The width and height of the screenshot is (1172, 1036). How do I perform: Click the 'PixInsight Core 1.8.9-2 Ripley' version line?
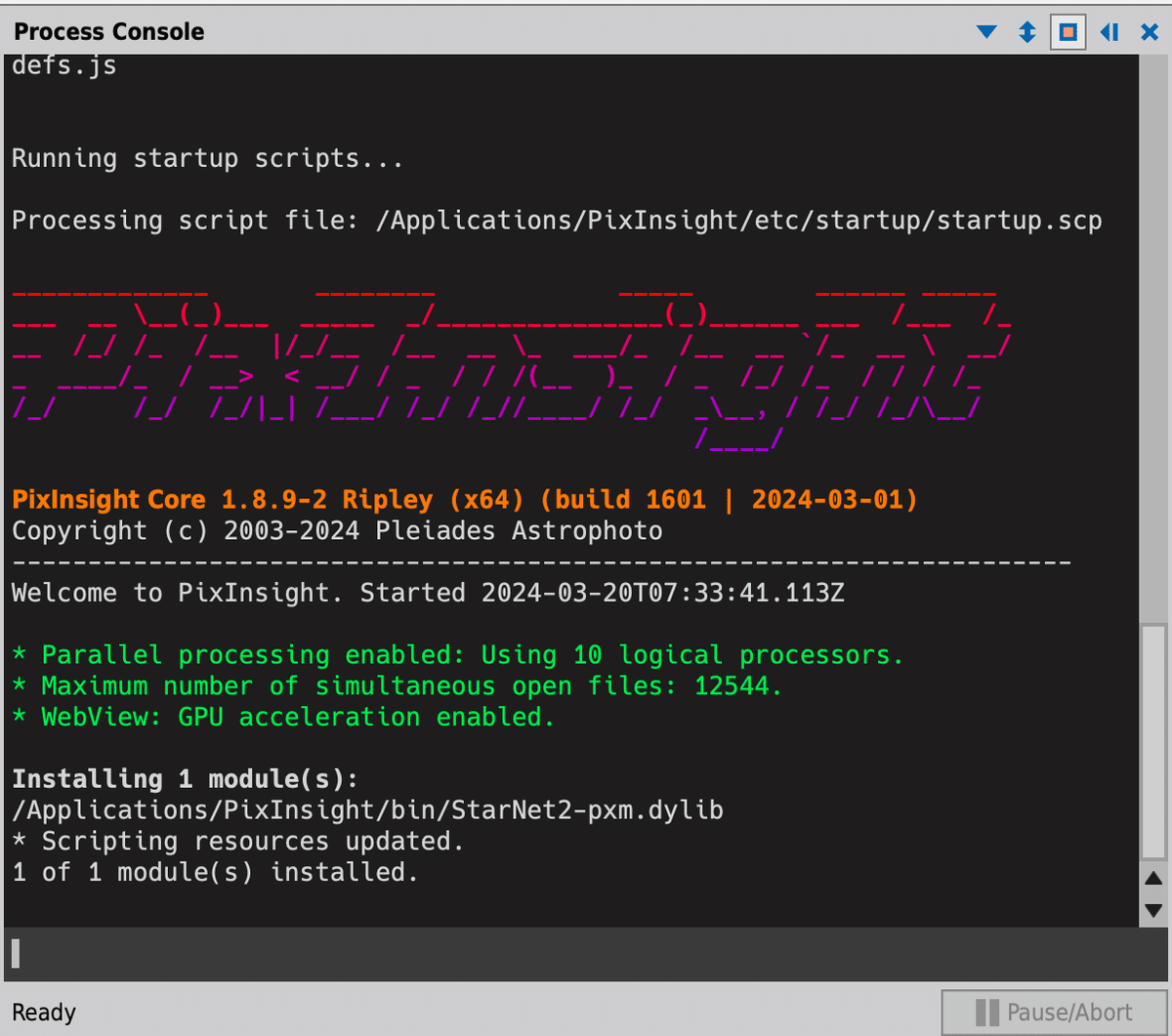(x=465, y=500)
